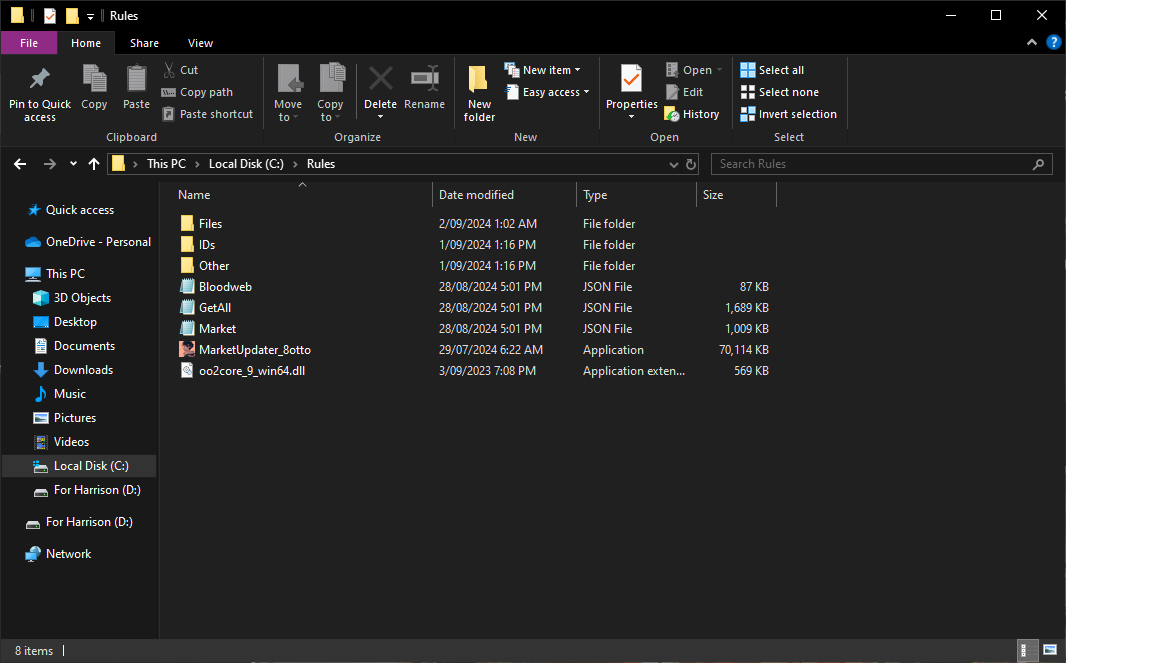1152x663 pixels.
Task: Select the IDs folder
Action: 198,245
